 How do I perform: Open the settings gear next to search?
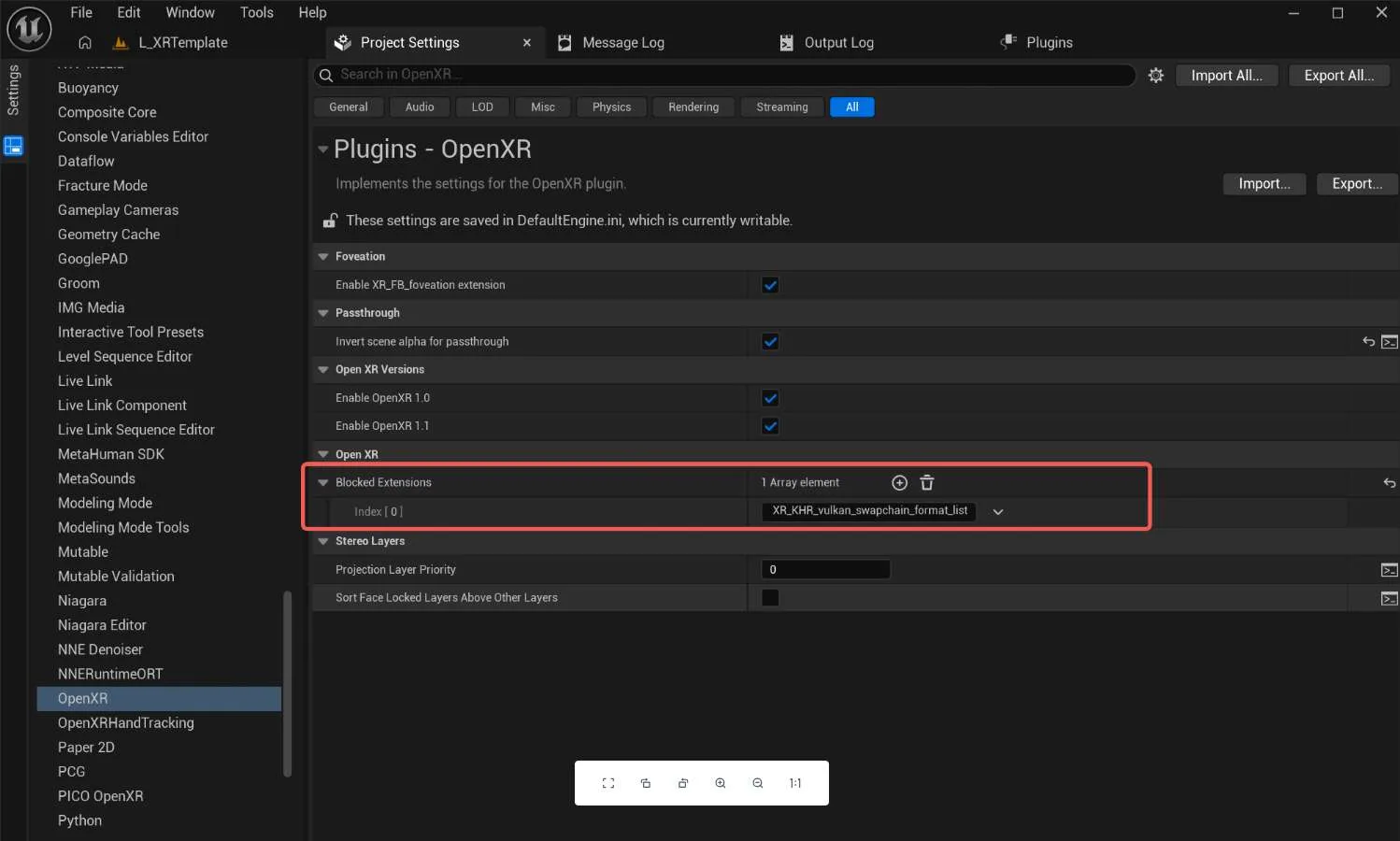point(1156,75)
